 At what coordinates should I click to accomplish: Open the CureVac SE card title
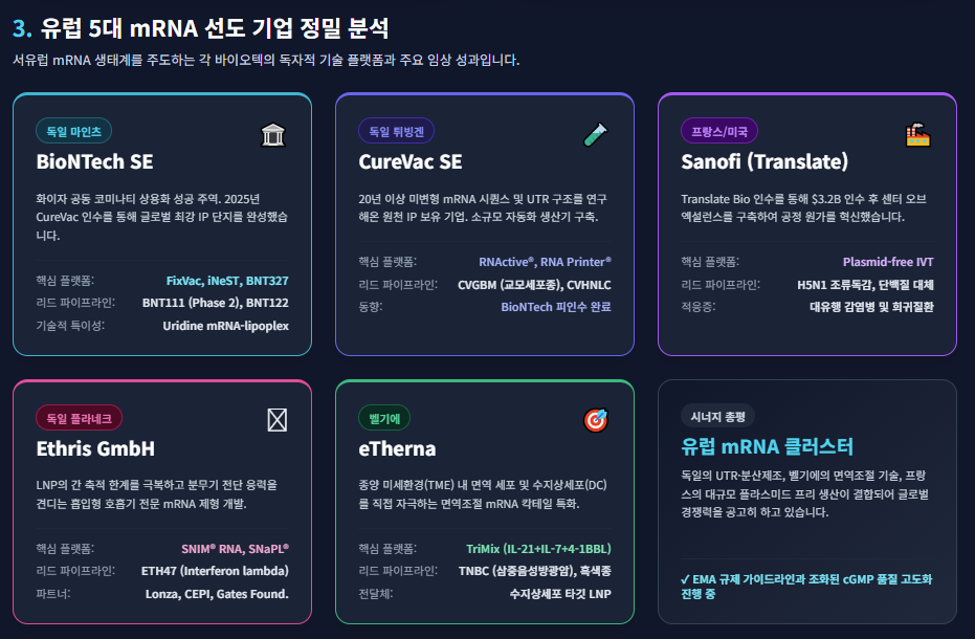410,162
